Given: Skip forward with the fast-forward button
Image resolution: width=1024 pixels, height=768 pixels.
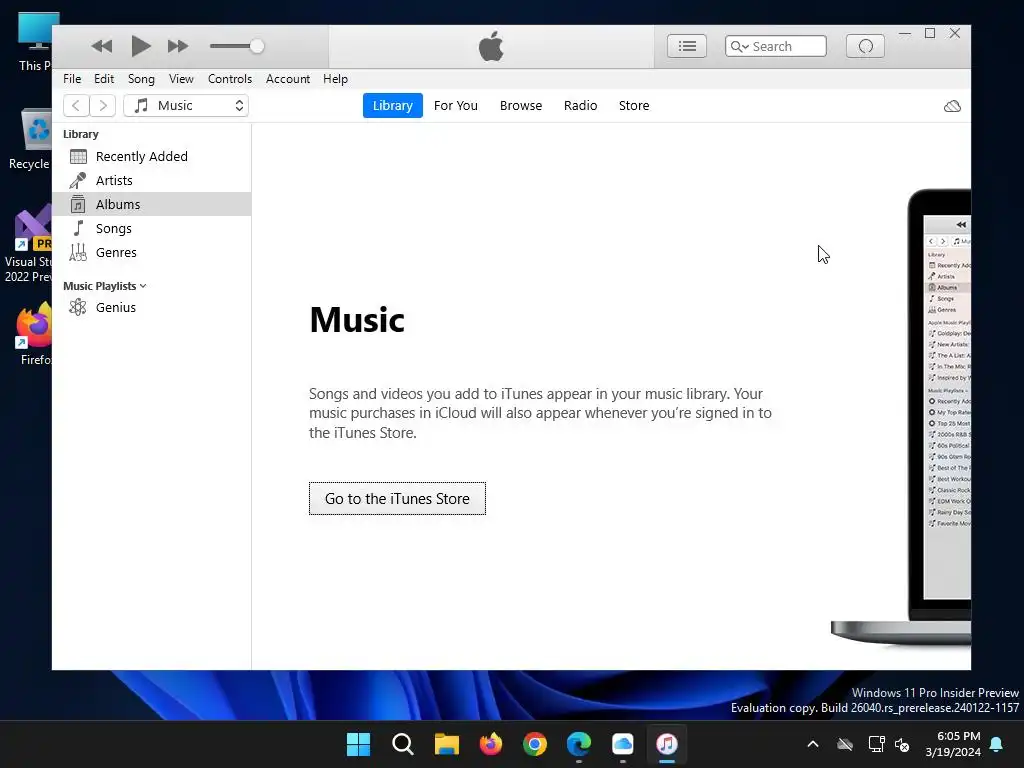Looking at the screenshot, I should [x=178, y=46].
